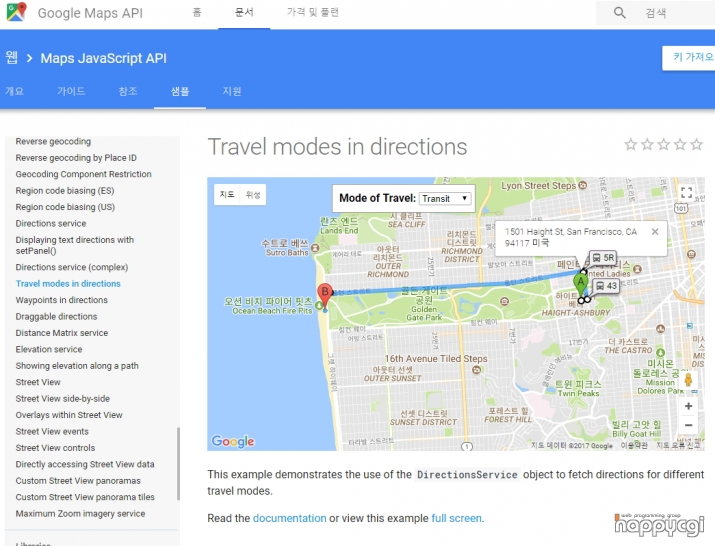Rate with the fifth star

pos(696,145)
